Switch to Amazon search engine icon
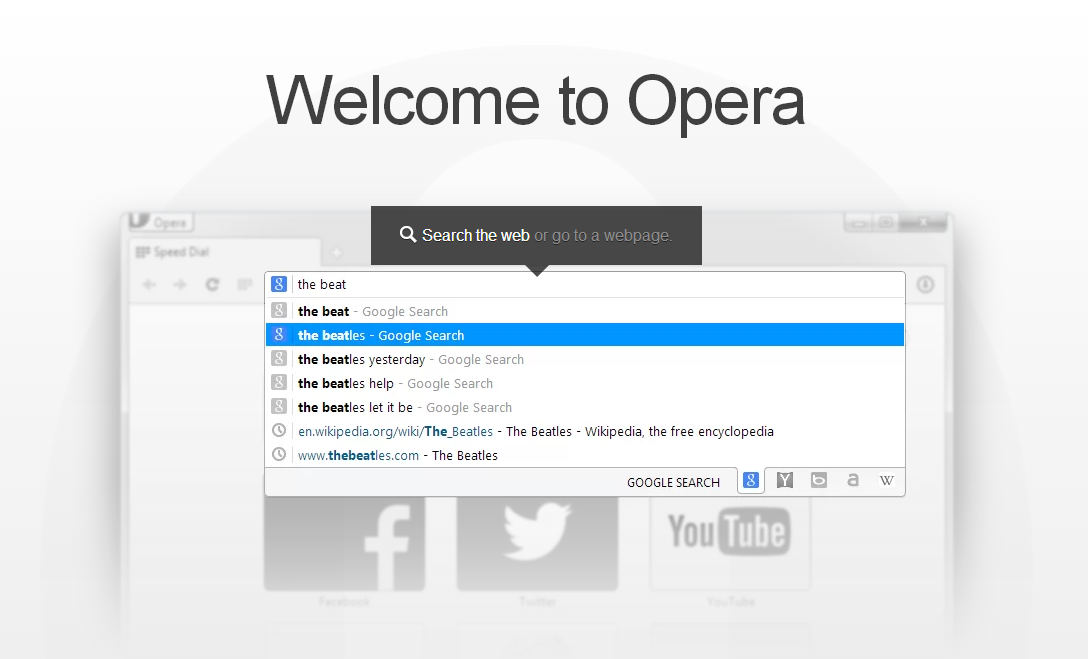The image size is (1088, 659). pyautogui.click(x=853, y=480)
